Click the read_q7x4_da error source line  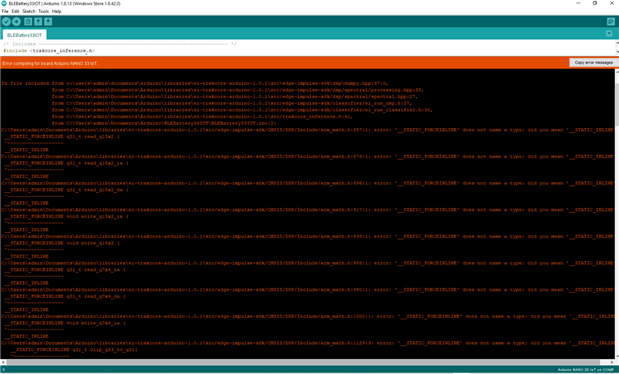coord(65,296)
